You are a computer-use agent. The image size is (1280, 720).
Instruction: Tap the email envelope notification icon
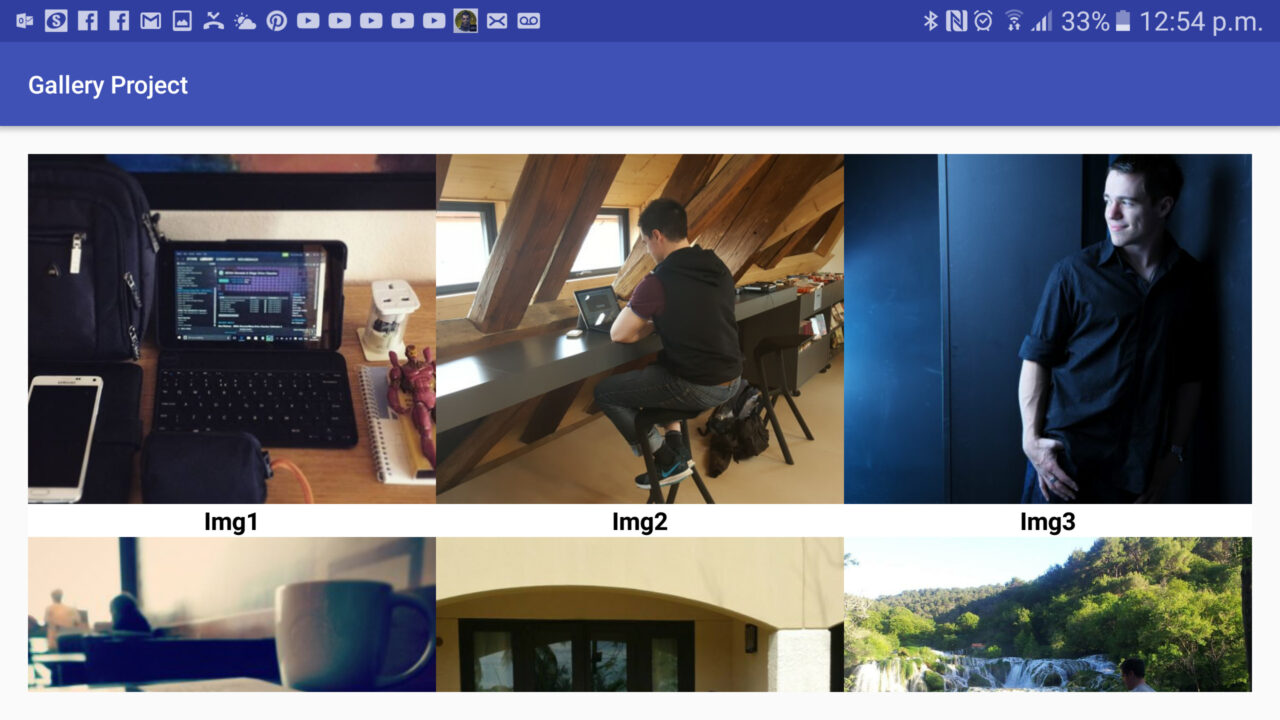click(x=497, y=21)
